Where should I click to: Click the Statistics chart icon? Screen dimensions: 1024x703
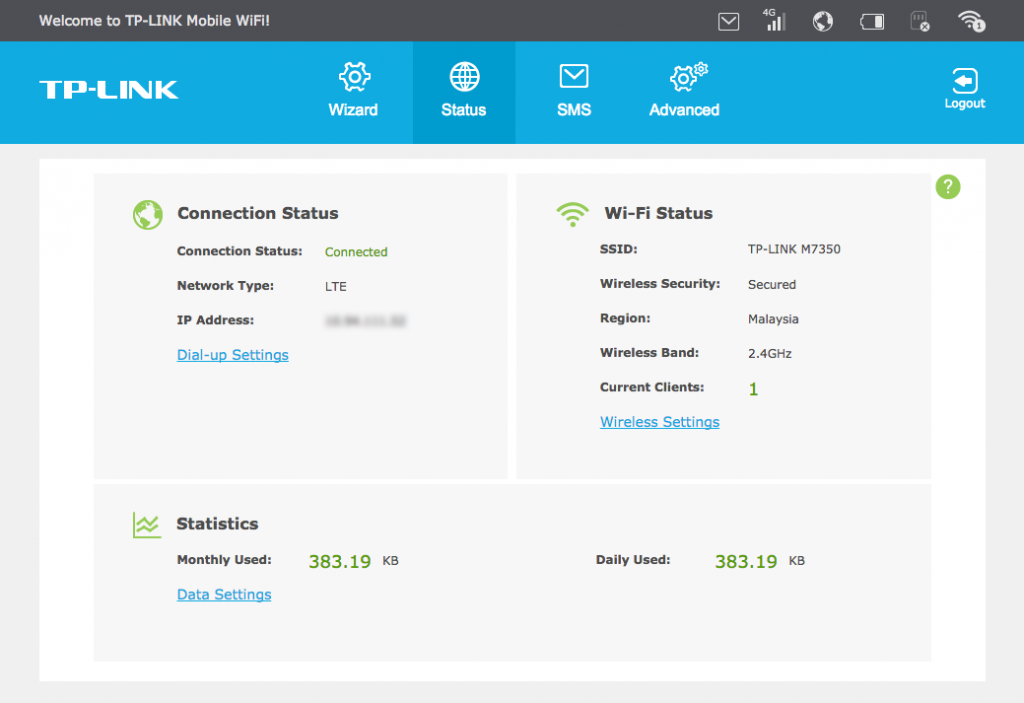click(x=146, y=525)
